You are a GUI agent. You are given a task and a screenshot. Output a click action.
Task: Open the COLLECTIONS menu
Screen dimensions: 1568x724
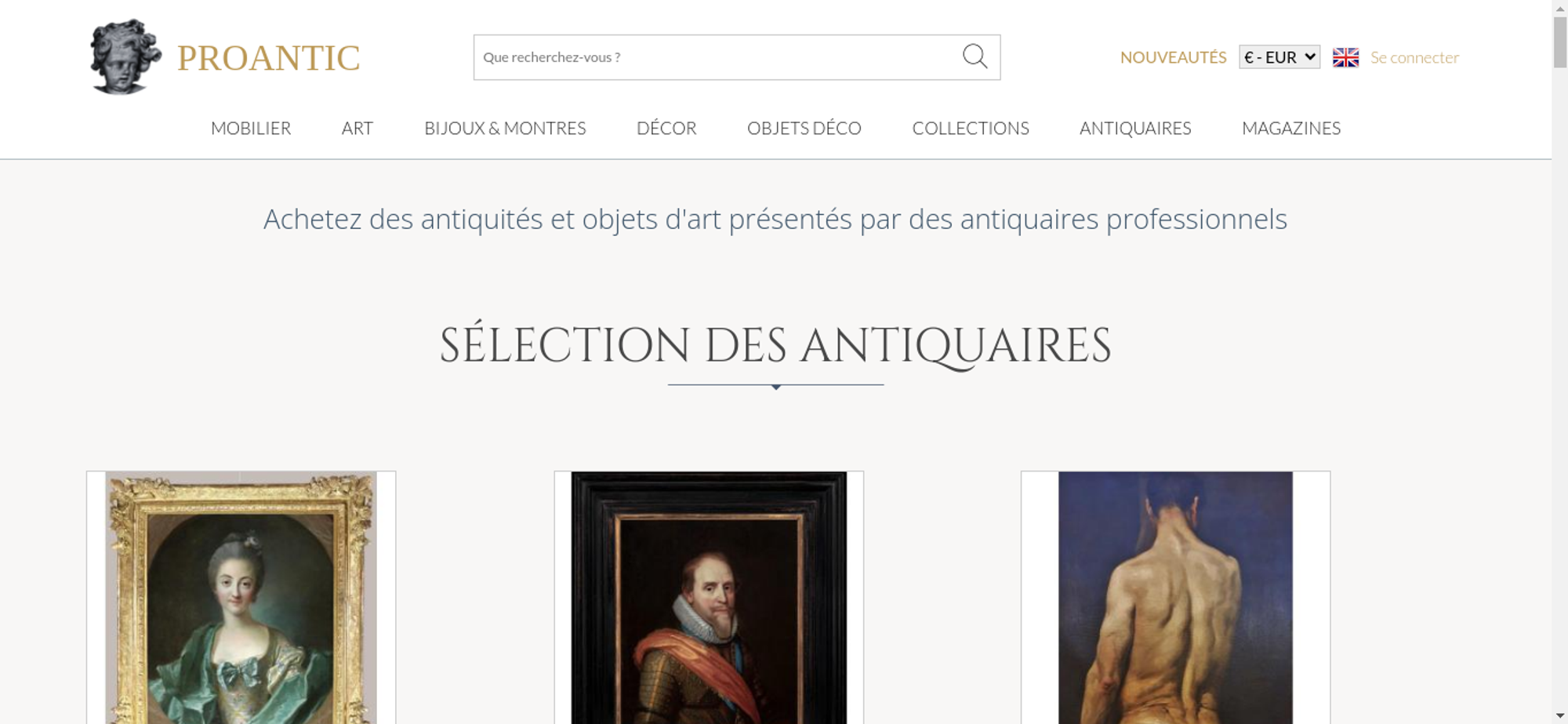point(971,128)
